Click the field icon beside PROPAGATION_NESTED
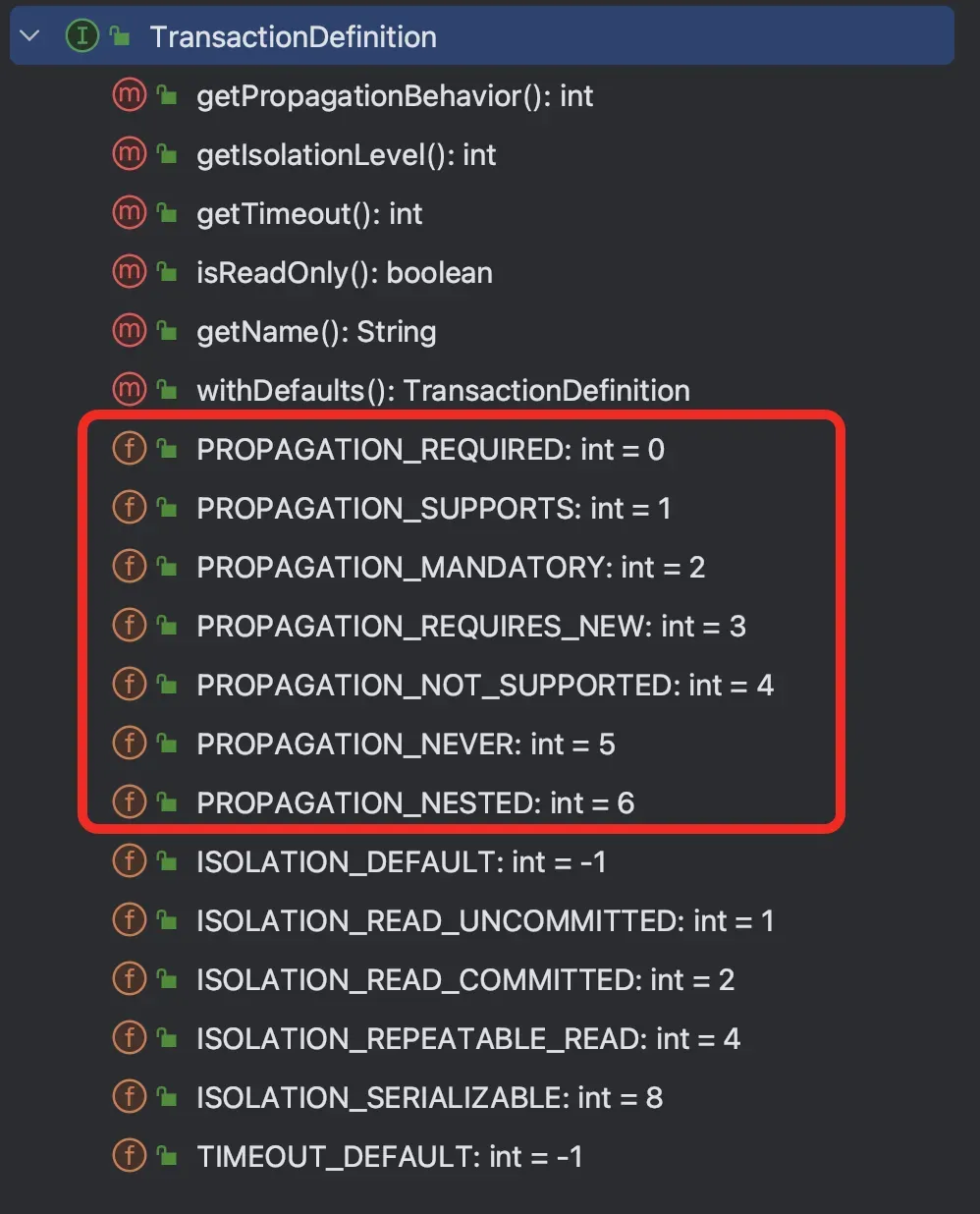 click(129, 801)
